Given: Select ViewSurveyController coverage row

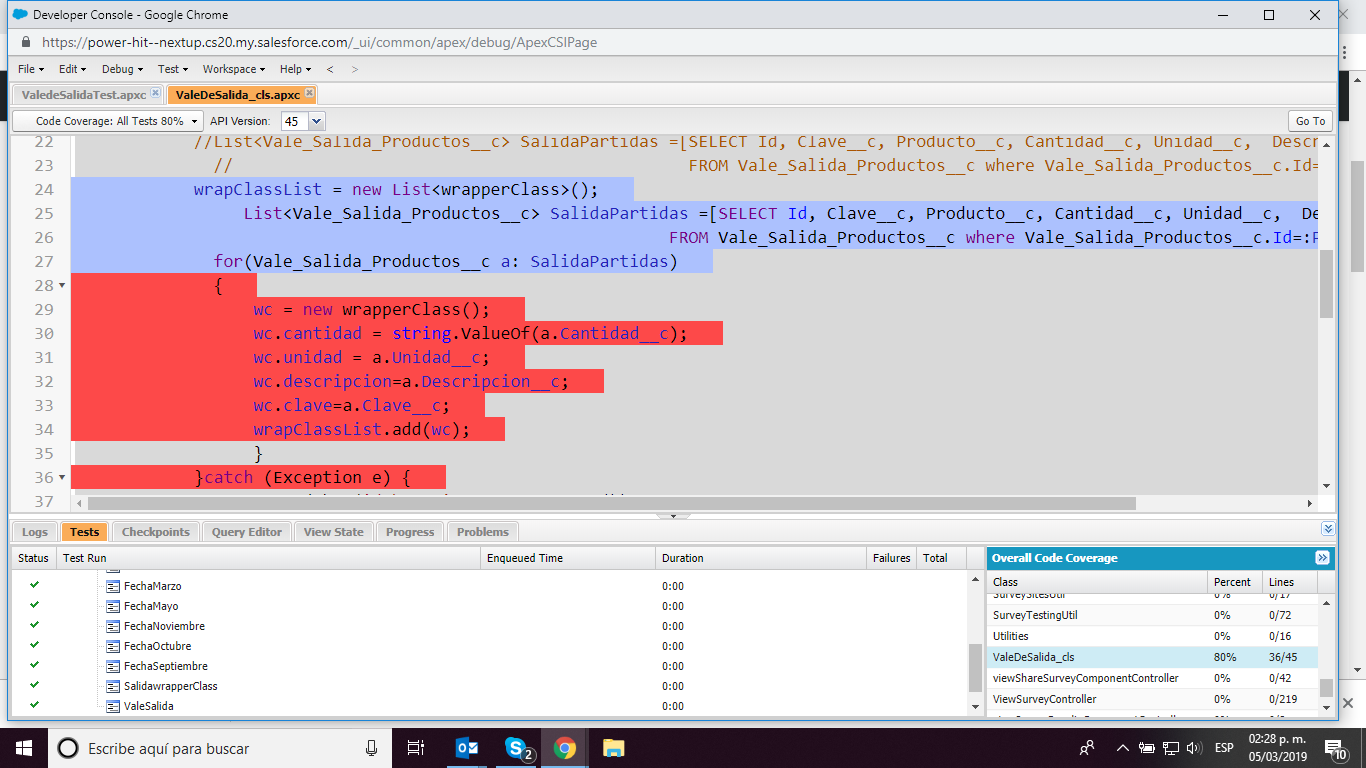Looking at the screenshot, I should pos(1152,699).
